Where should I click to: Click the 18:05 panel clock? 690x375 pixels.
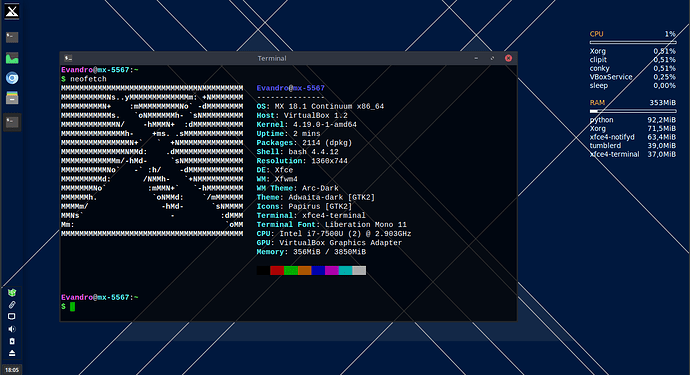pos(12,370)
